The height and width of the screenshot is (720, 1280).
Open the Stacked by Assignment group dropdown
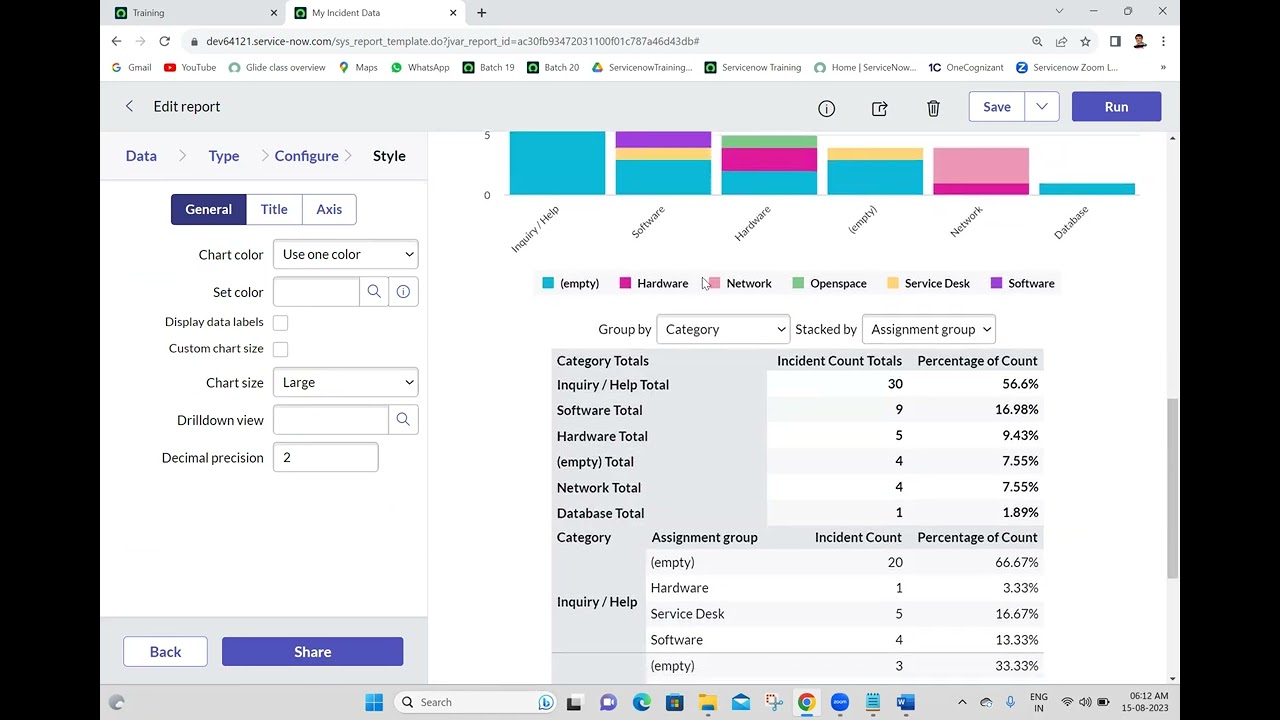pyautogui.click(x=929, y=329)
